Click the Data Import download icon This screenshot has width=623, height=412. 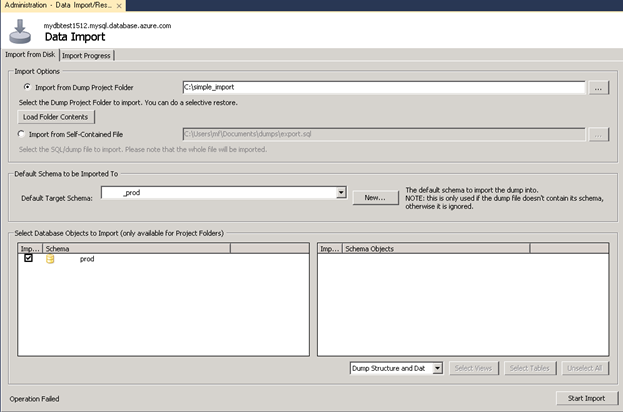[20, 31]
